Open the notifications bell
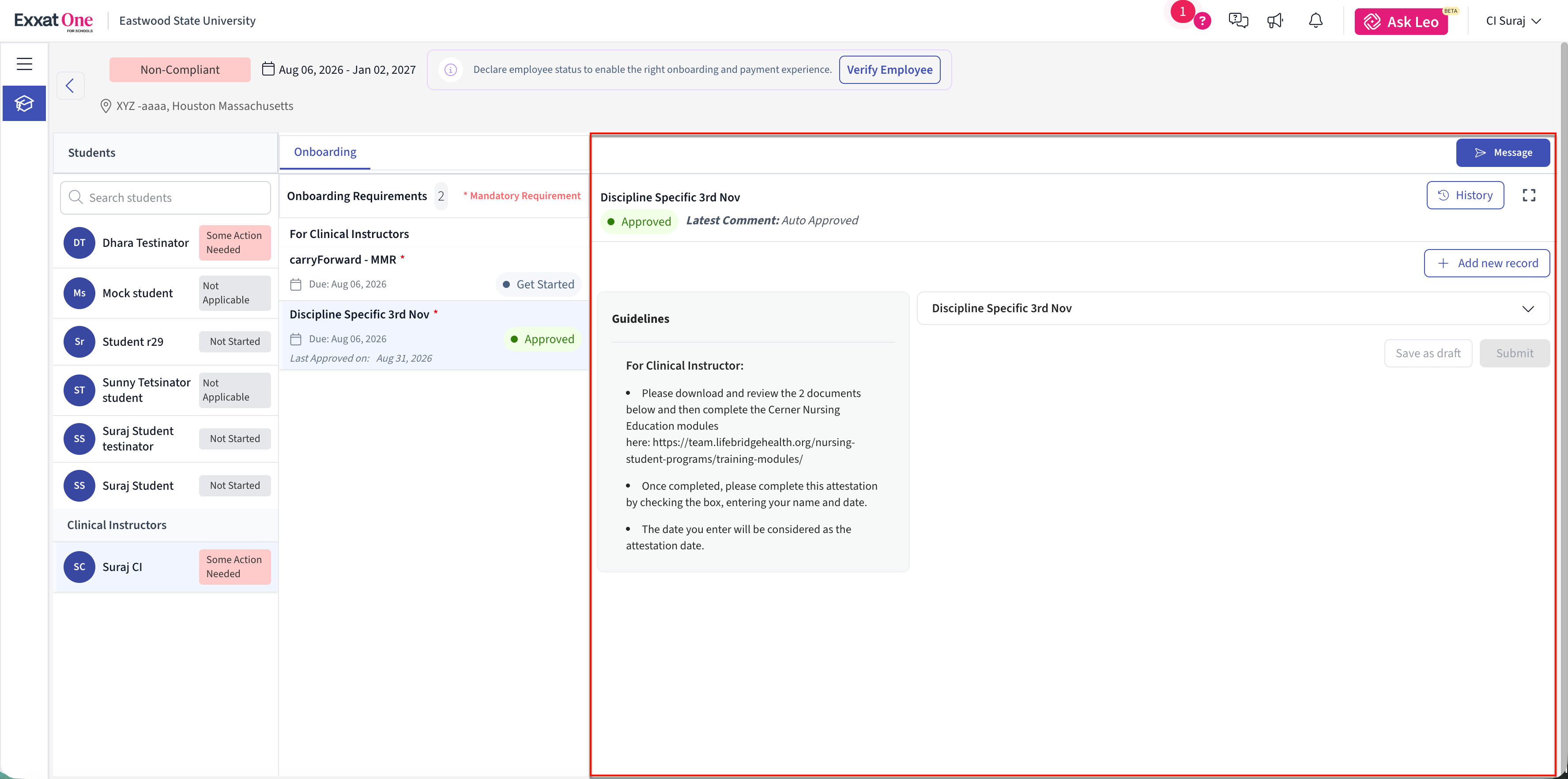1568x779 pixels. (1315, 21)
